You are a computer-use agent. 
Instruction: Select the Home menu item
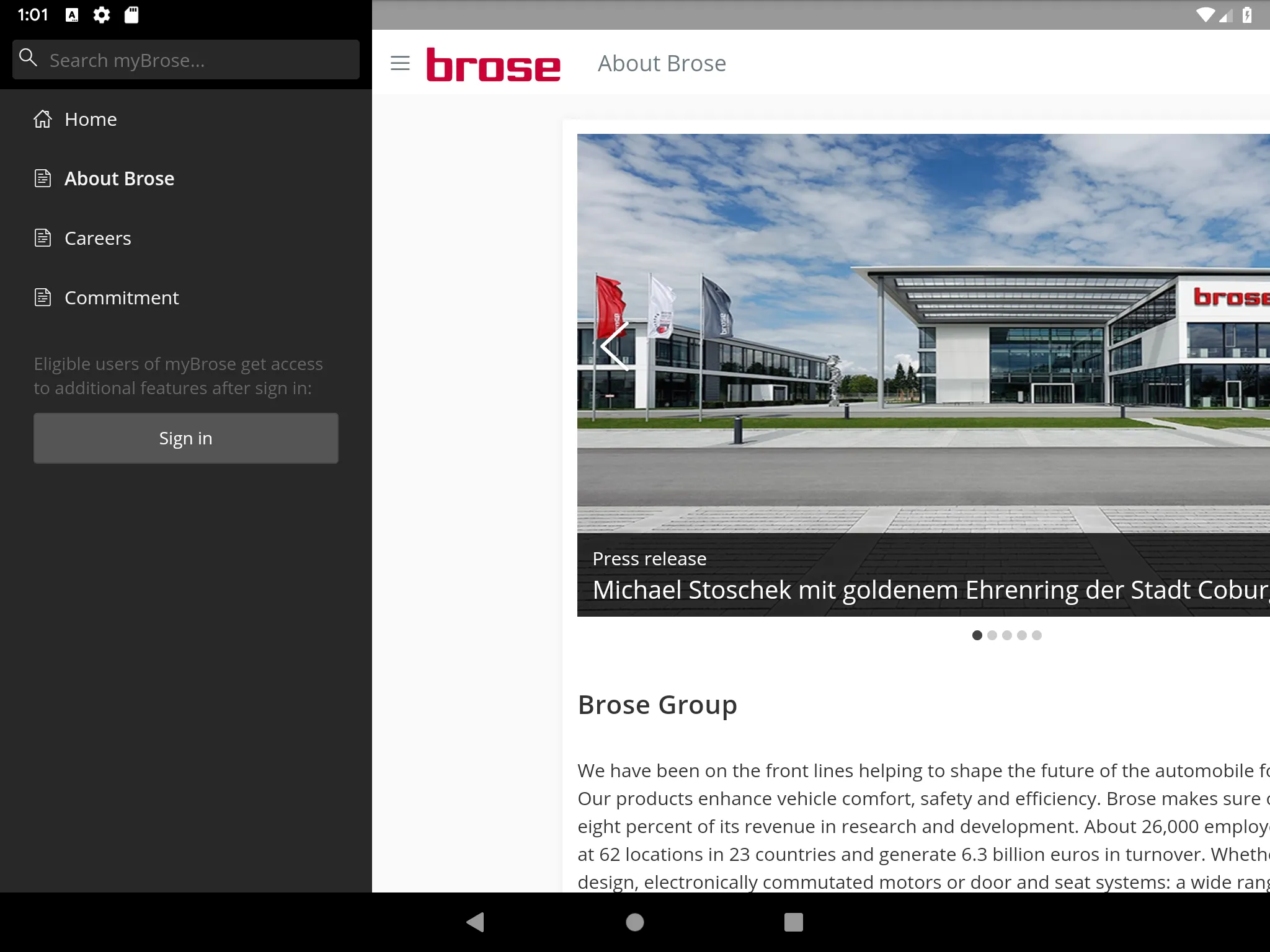(90, 119)
